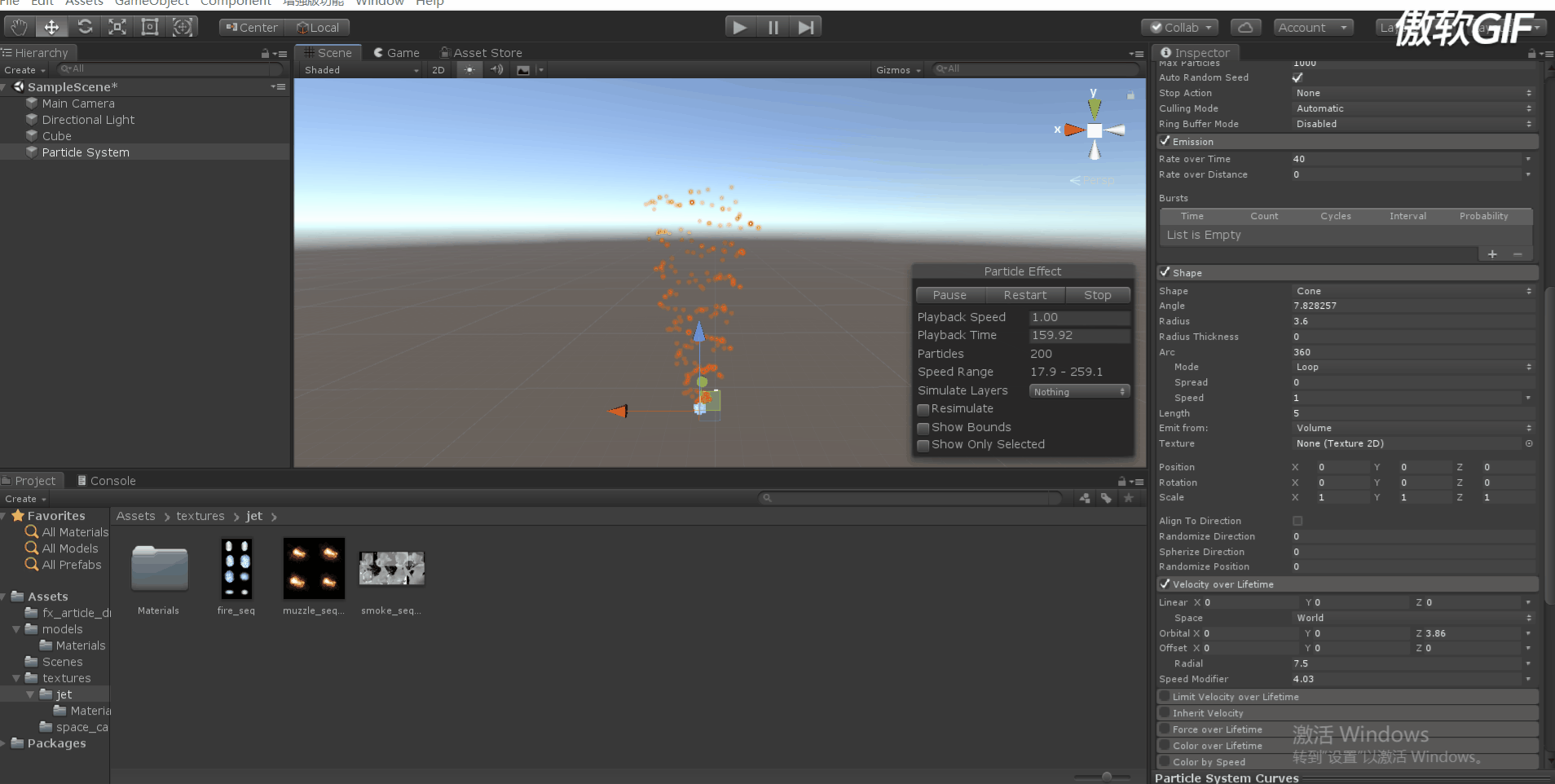Save the Project search with star icon

point(1129,498)
